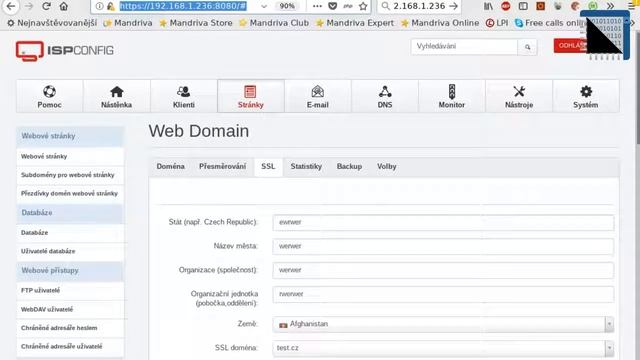Click the 90% zoom level indicator
Image resolution: width=640 pixels, height=360 pixels.
287,6
